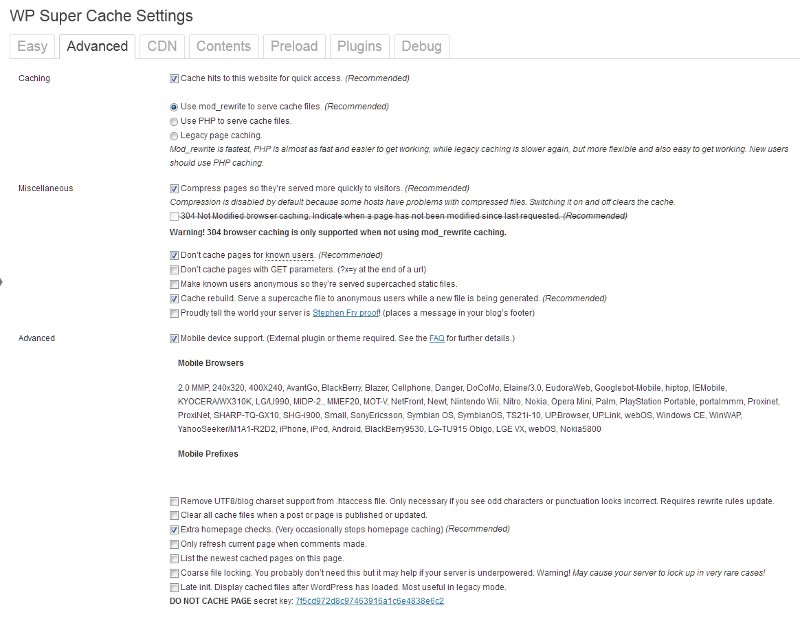Go to the Preload tab
Viewport: 800px width, 619px height.
click(294, 46)
